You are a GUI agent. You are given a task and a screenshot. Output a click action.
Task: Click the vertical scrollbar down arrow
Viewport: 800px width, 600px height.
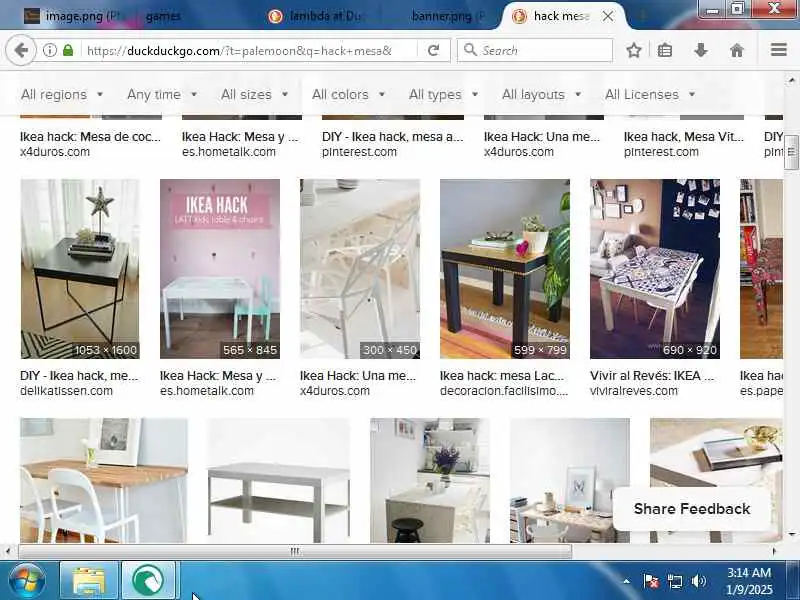pyautogui.click(x=791, y=535)
